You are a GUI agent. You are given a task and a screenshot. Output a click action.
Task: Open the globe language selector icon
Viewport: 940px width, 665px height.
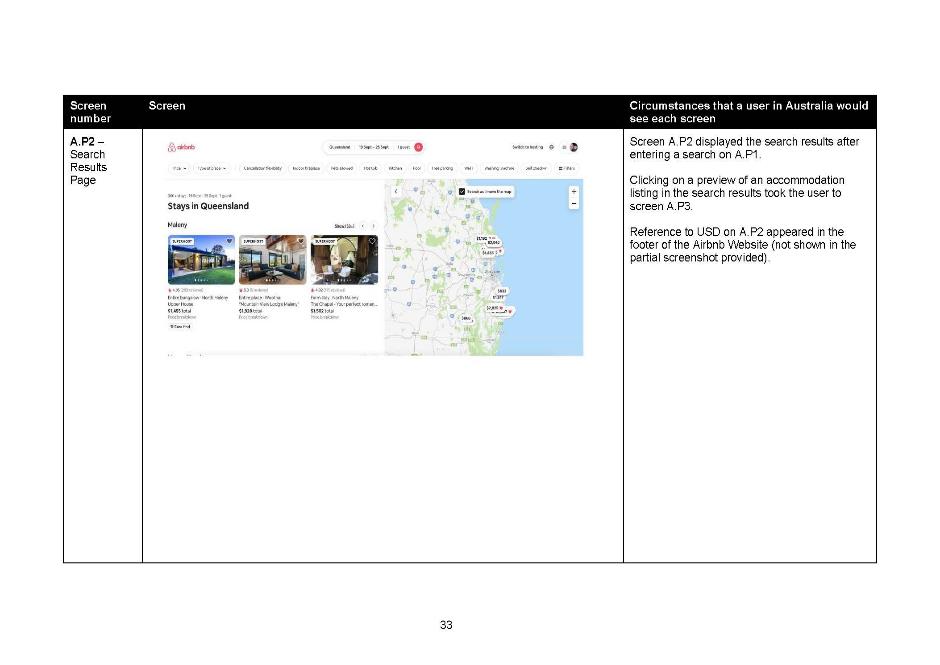coord(552,147)
